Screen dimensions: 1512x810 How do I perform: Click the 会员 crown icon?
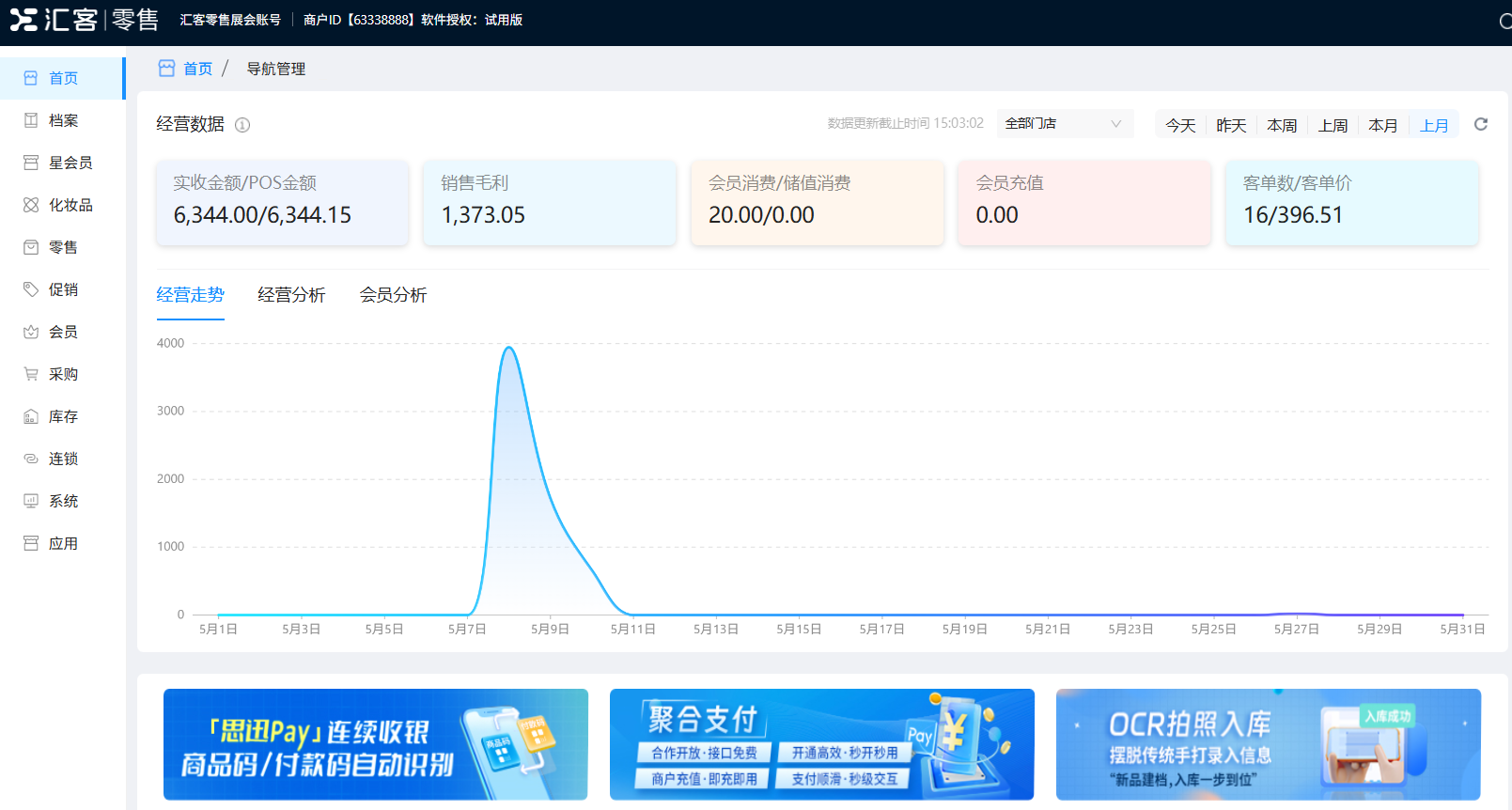tap(31, 332)
